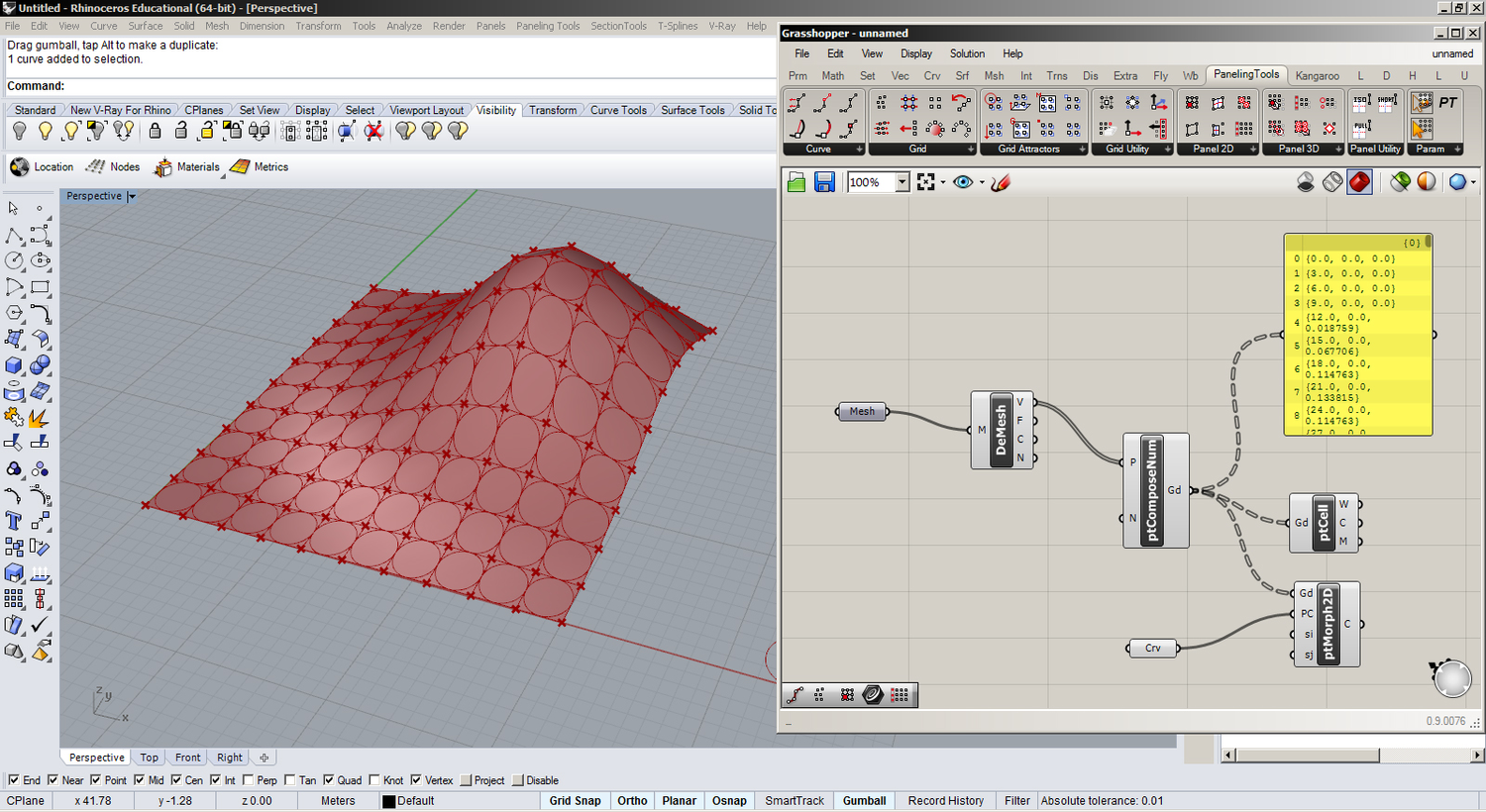Click the Metrics toolbar icon
Viewport: 1486px width, 812px height.
pos(240,167)
